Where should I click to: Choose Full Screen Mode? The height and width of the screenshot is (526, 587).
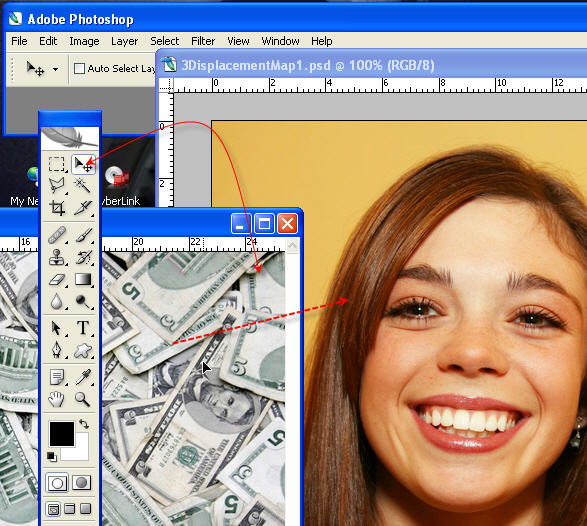point(86,509)
